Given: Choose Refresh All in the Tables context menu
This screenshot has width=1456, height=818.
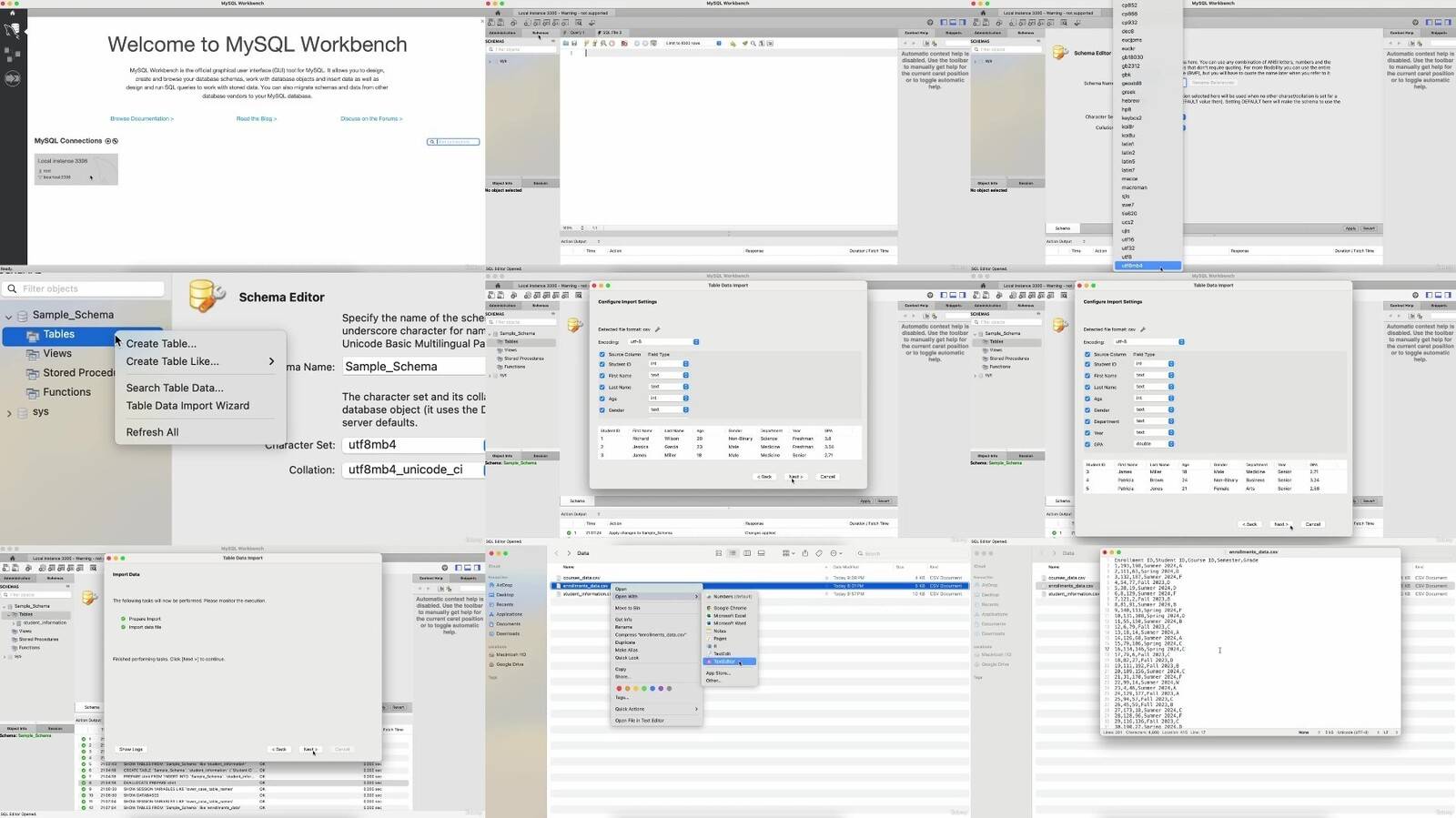Looking at the screenshot, I should tap(152, 432).
